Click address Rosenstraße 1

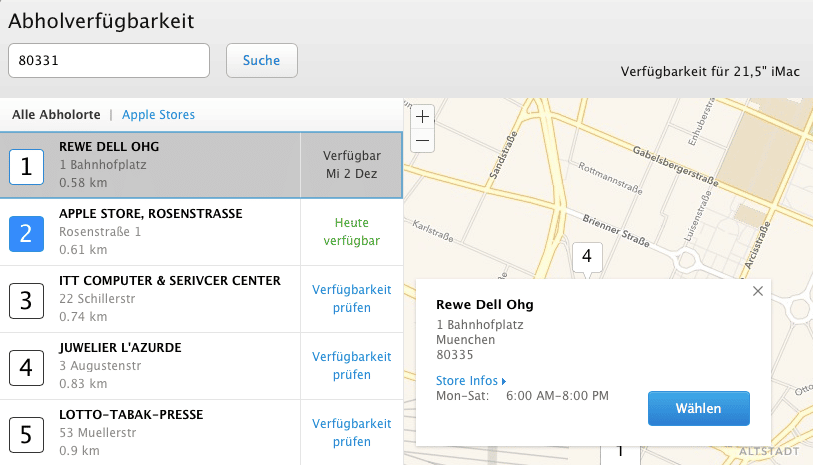tap(100, 232)
